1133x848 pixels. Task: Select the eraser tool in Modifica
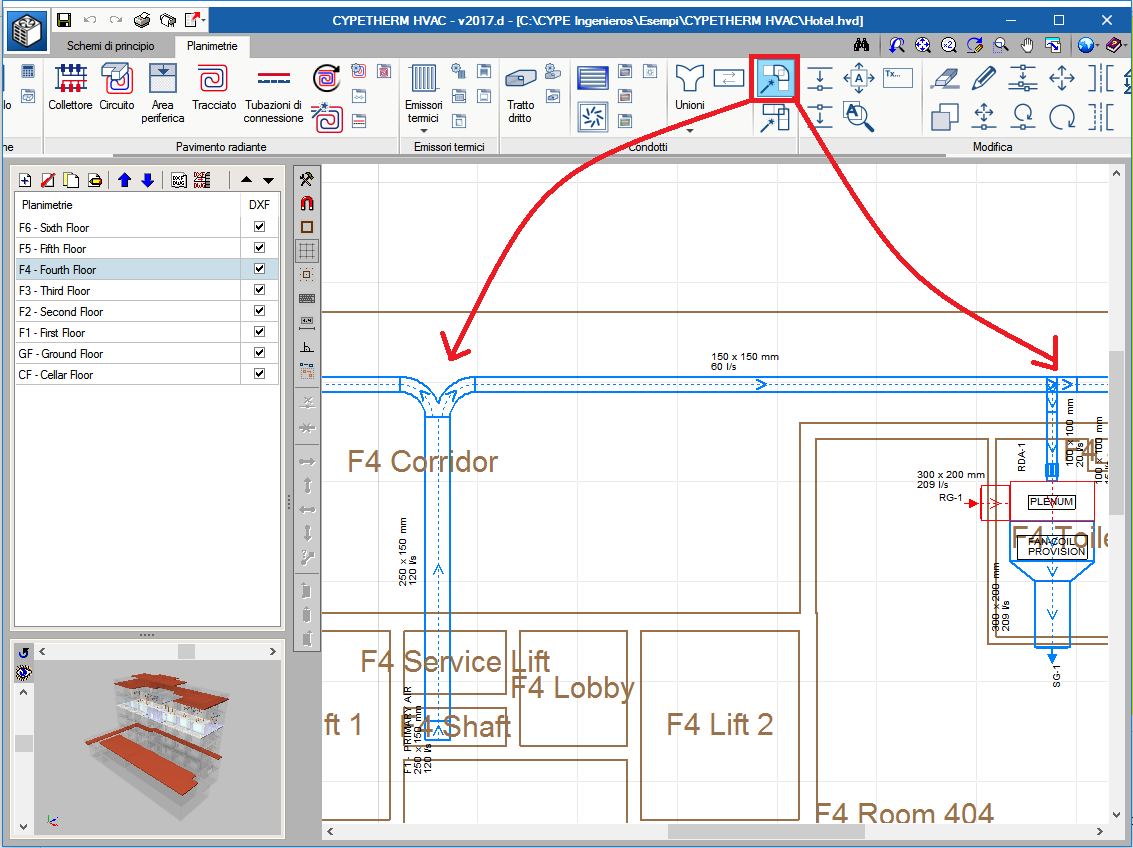coord(944,78)
